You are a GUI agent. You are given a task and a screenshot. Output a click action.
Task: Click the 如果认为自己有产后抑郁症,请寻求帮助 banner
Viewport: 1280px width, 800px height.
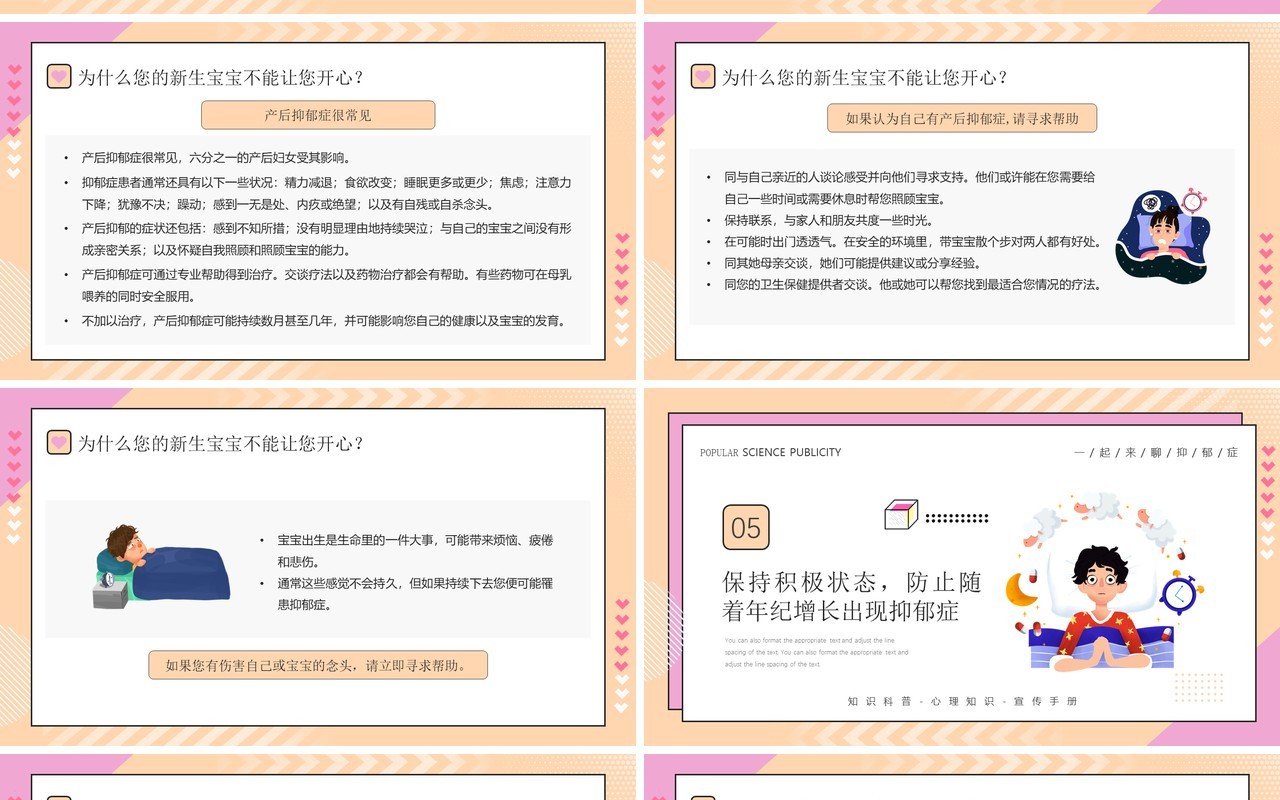pyautogui.click(x=962, y=118)
